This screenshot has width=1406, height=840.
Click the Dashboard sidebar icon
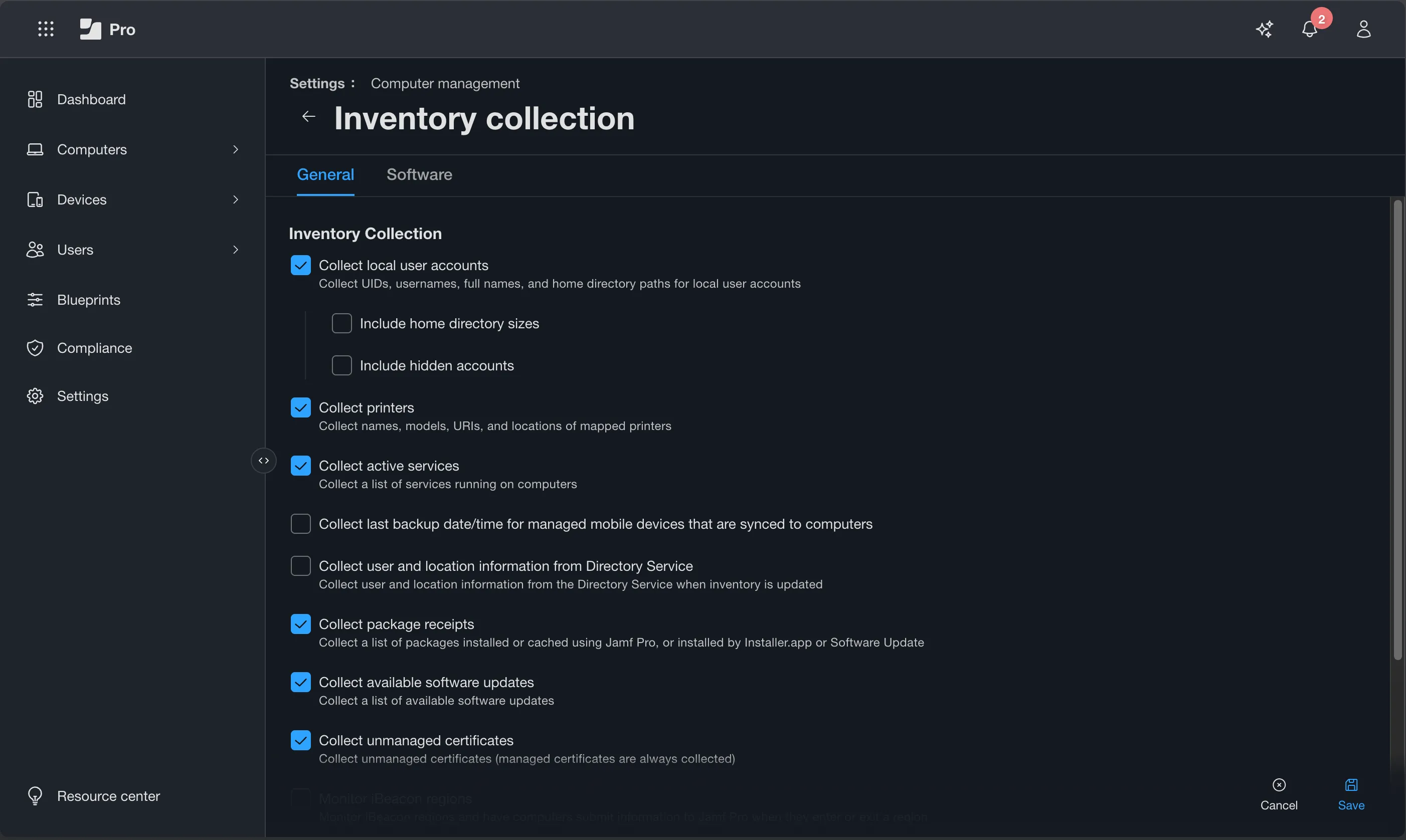point(35,100)
